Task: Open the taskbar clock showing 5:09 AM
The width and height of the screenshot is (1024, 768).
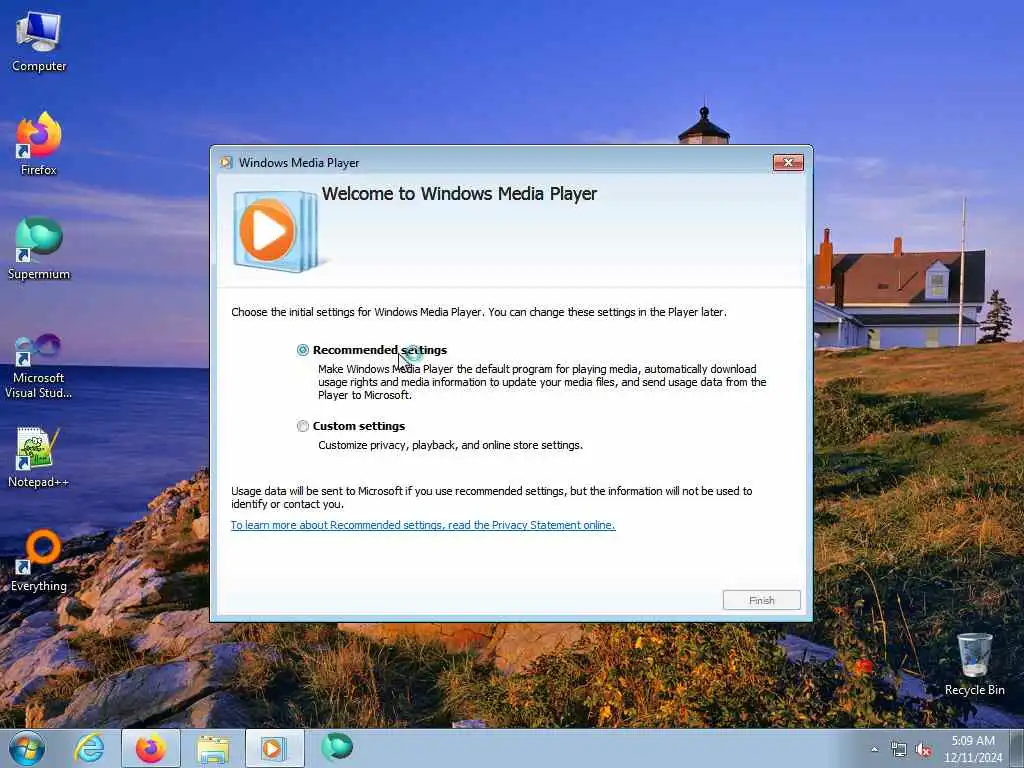Action: [x=973, y=748]
